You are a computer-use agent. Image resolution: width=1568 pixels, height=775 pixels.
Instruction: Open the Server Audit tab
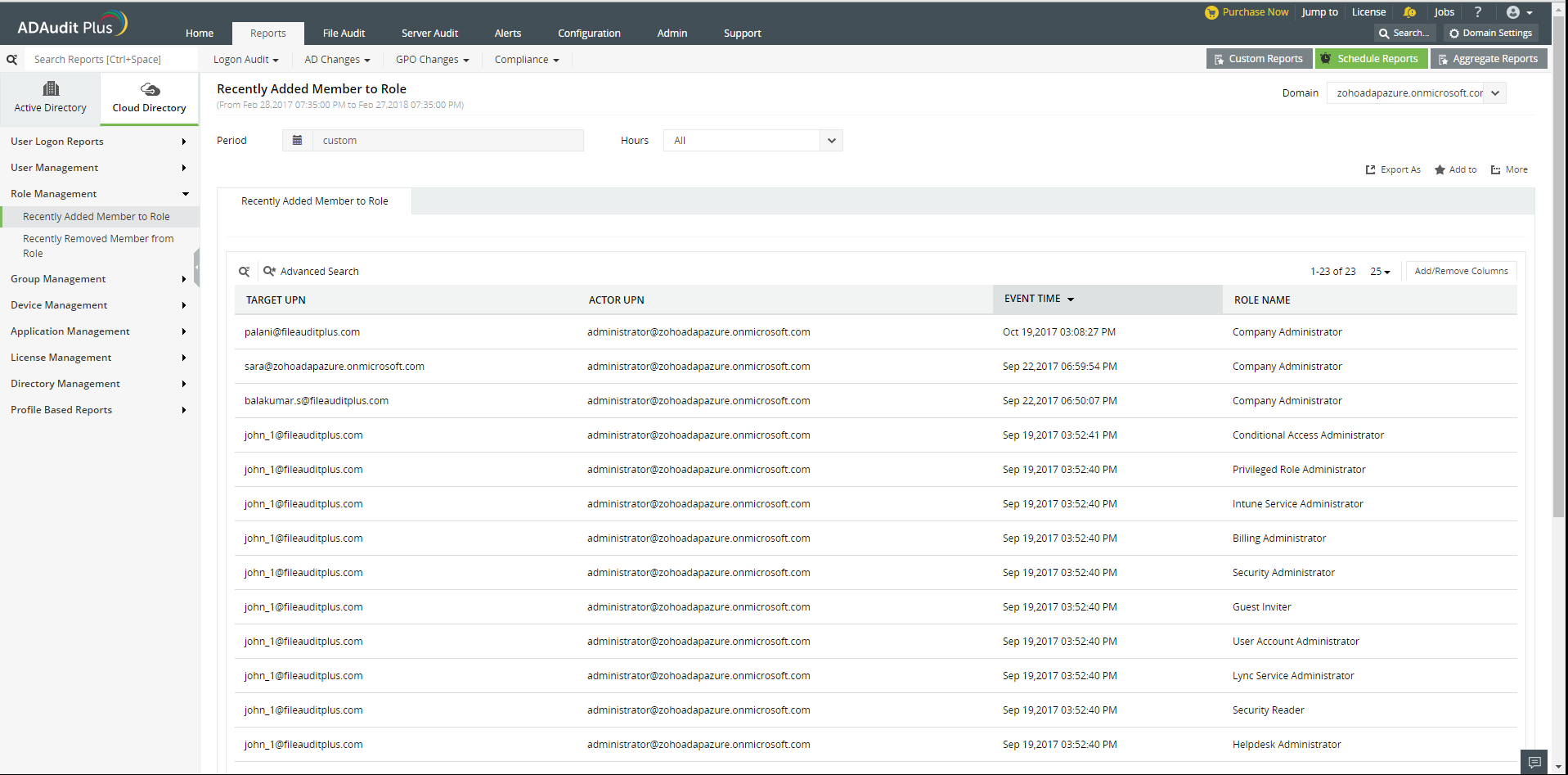pos(429,34)
